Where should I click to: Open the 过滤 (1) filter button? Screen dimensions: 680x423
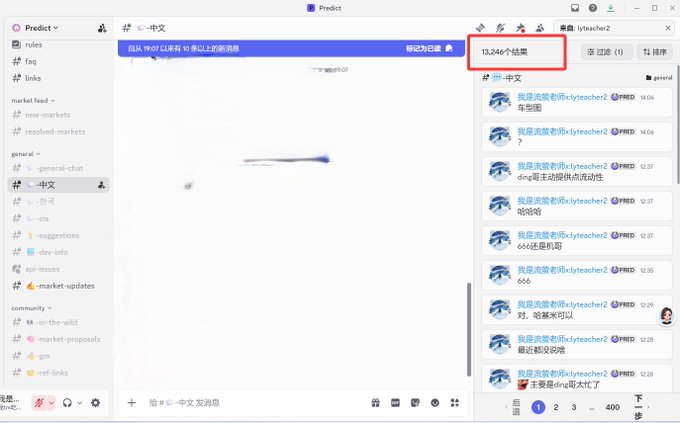(x=605, y=52)
